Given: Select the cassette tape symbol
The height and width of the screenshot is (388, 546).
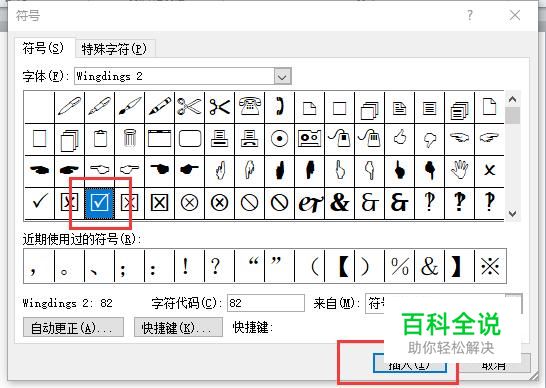Looking at the screenshot, I should click(309, 139).
